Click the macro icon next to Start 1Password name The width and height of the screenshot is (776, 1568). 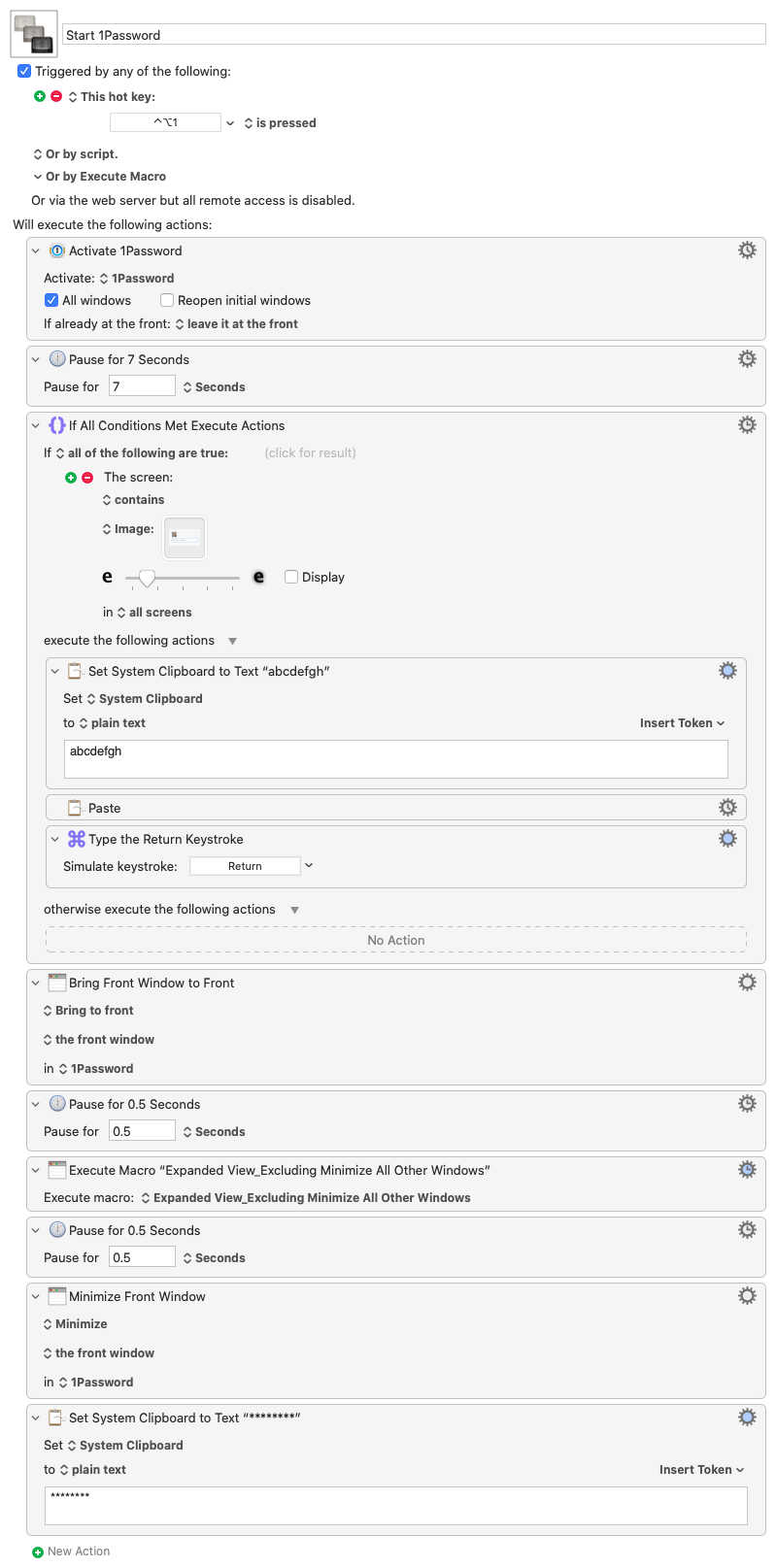point(34,34)
